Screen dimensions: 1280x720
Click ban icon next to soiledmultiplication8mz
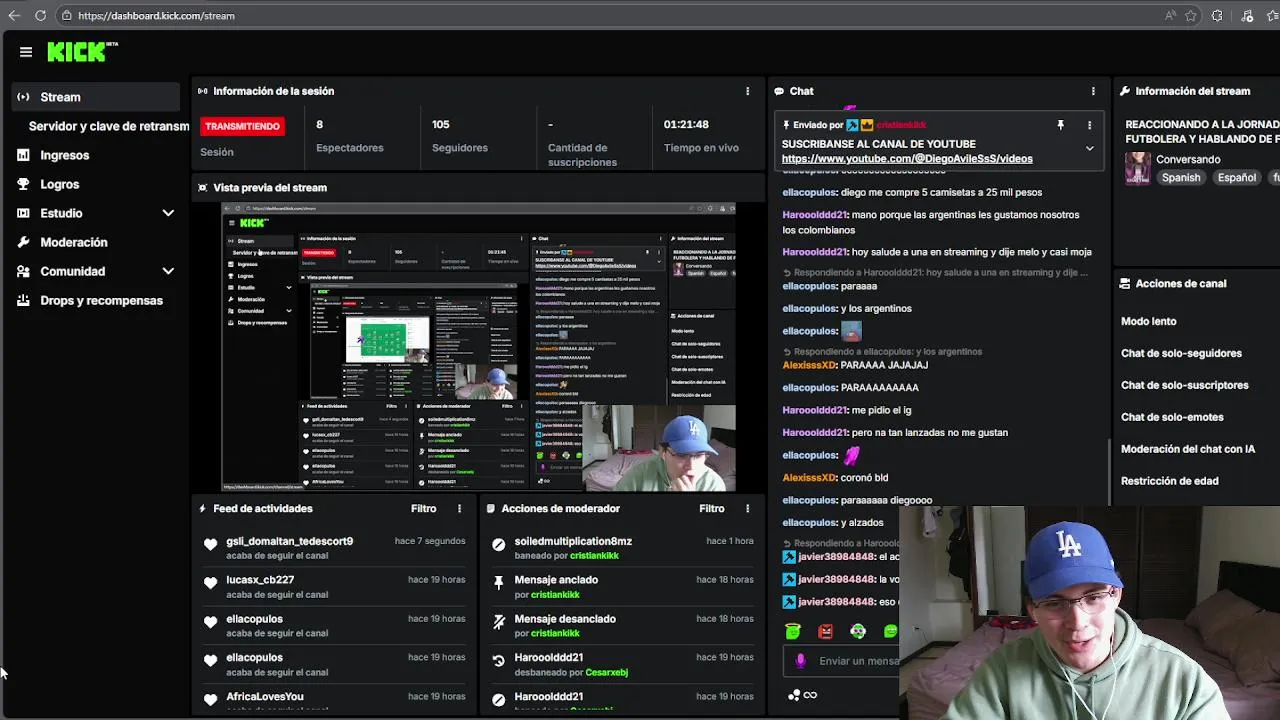(x=498, y=545)
